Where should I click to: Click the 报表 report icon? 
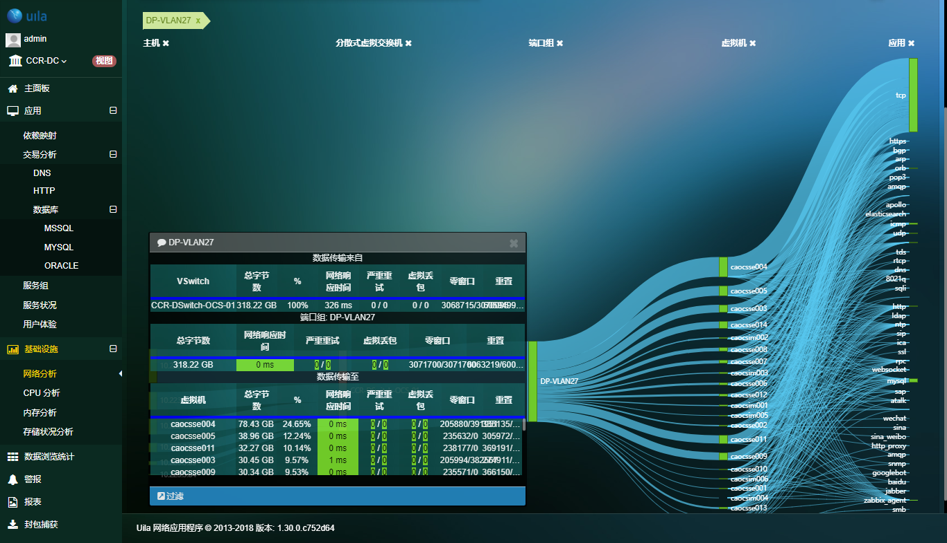(13, 502)
